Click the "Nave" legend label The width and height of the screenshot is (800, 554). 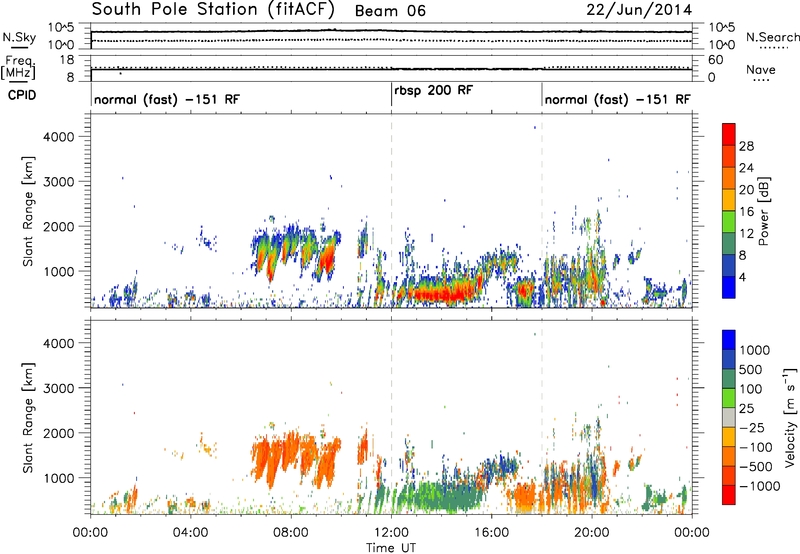point(761,69)
